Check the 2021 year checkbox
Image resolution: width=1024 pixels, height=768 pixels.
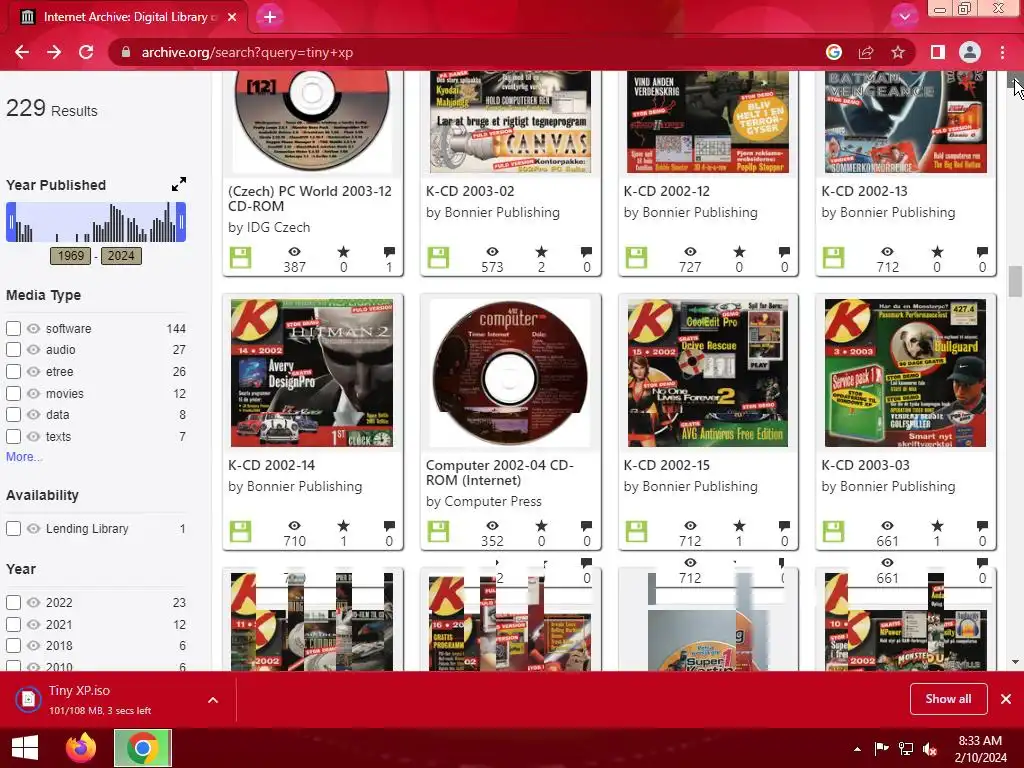coord(13,624)
